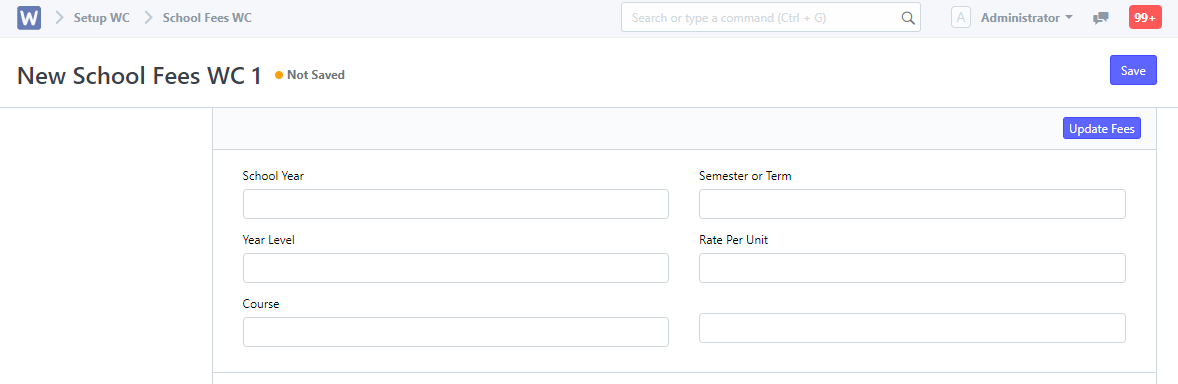Select the School Year field
Viewport: 1178px width, 384px height.
click(455, 204)
